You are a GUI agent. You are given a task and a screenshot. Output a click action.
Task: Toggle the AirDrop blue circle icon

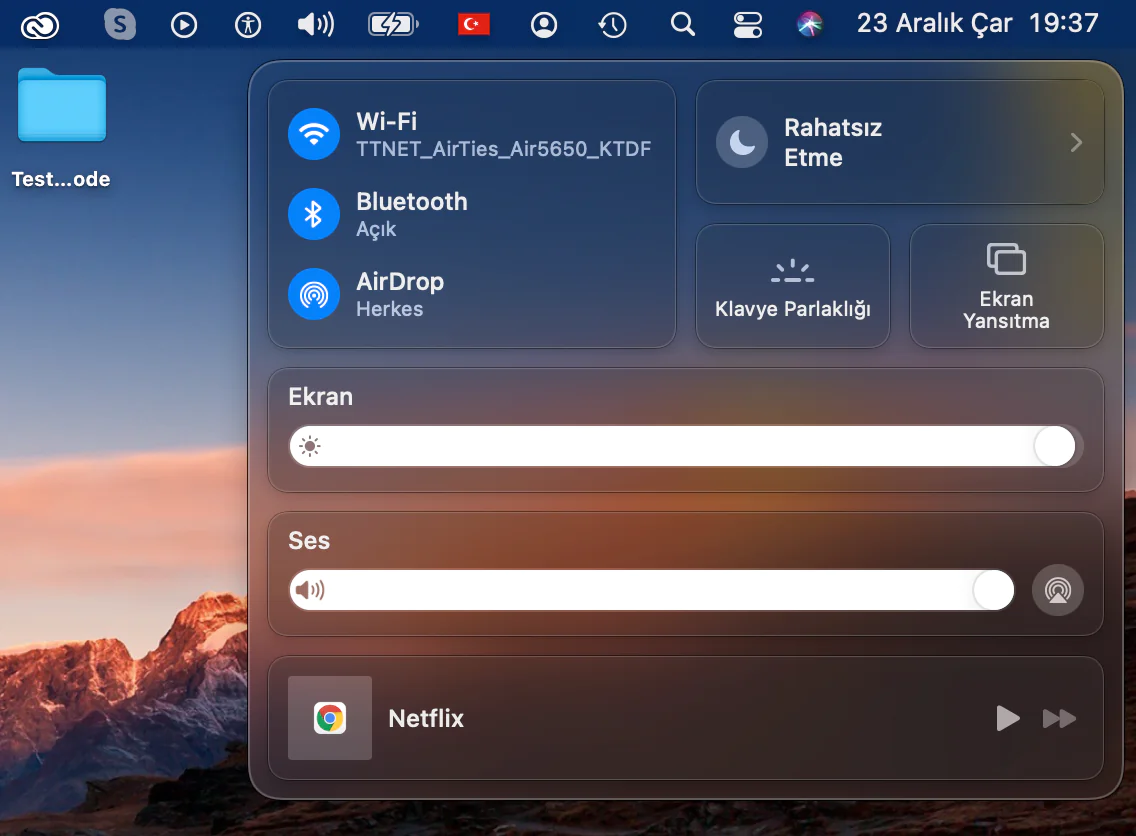point(314,294)
